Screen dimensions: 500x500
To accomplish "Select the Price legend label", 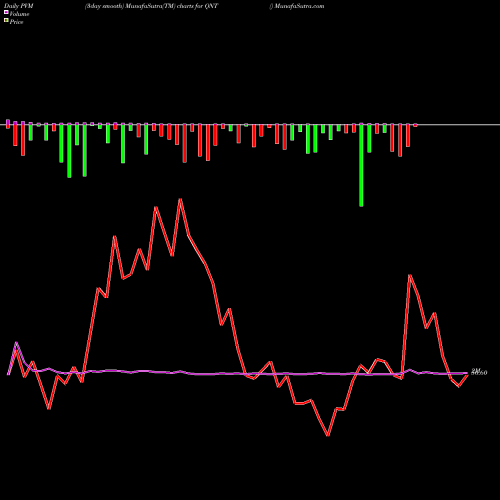I will click(x=16, y=22).
